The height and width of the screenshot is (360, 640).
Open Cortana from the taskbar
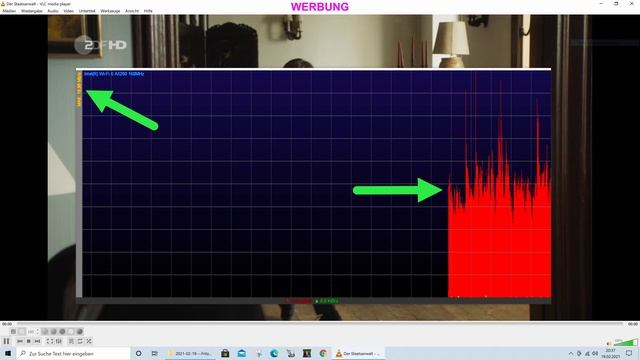coord(138,353)
